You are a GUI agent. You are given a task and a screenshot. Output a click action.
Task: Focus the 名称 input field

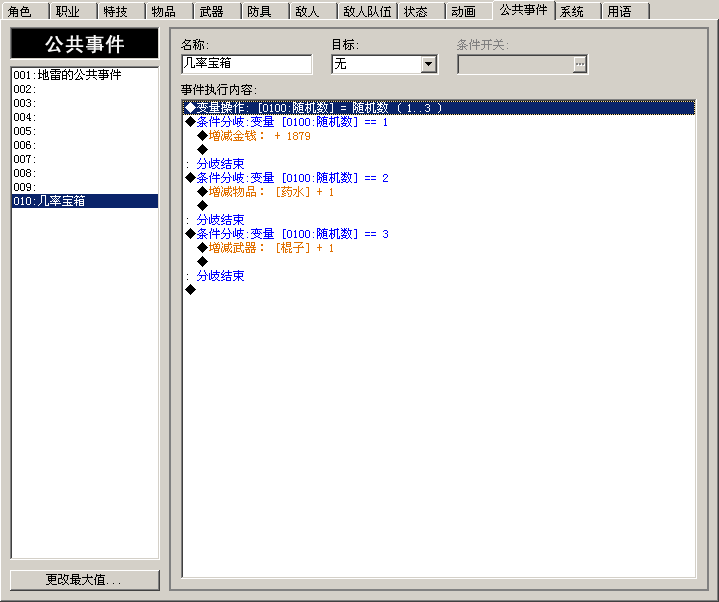(x=247, y=64)
